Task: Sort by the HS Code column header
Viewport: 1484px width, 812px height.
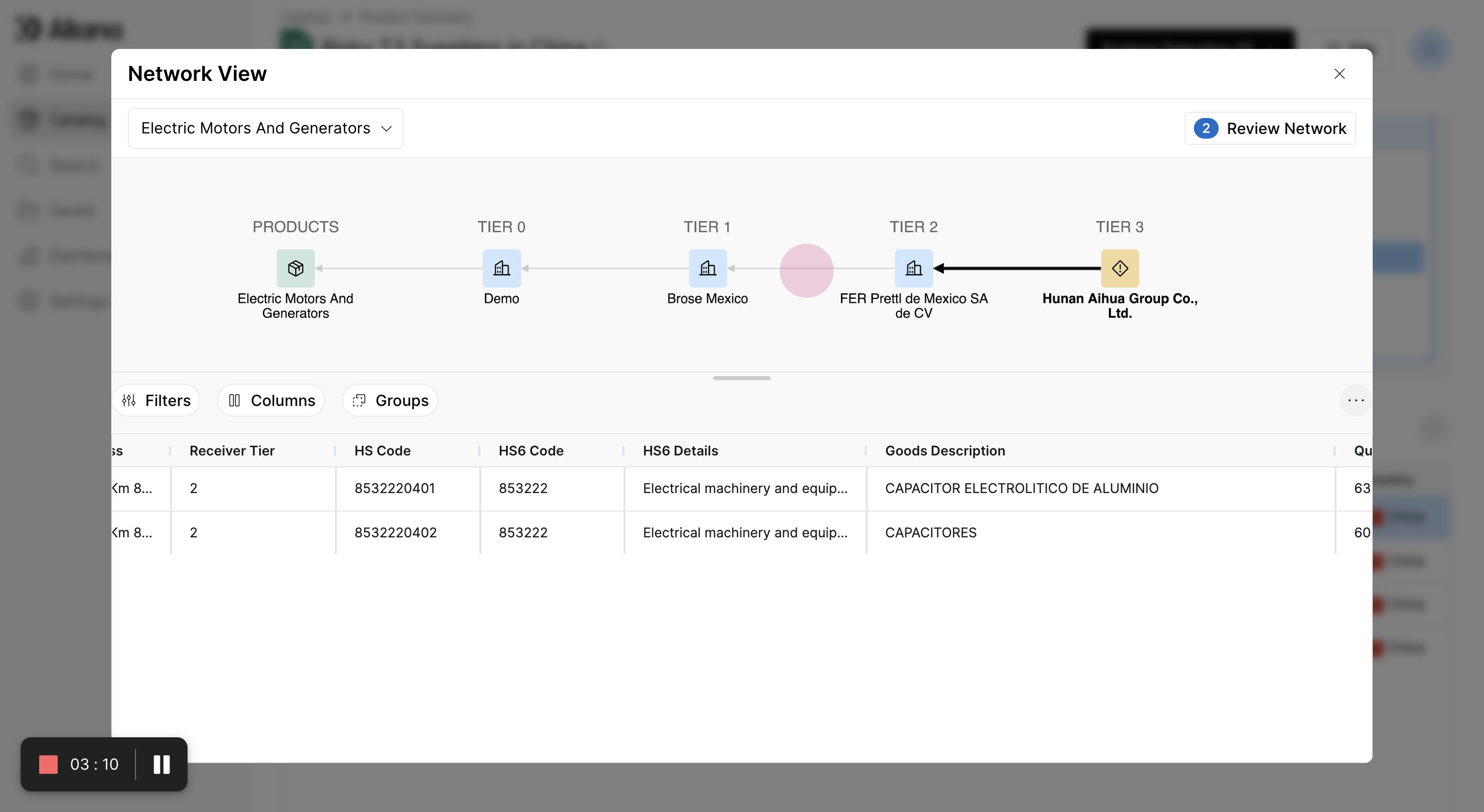Action: click(382, 450)
